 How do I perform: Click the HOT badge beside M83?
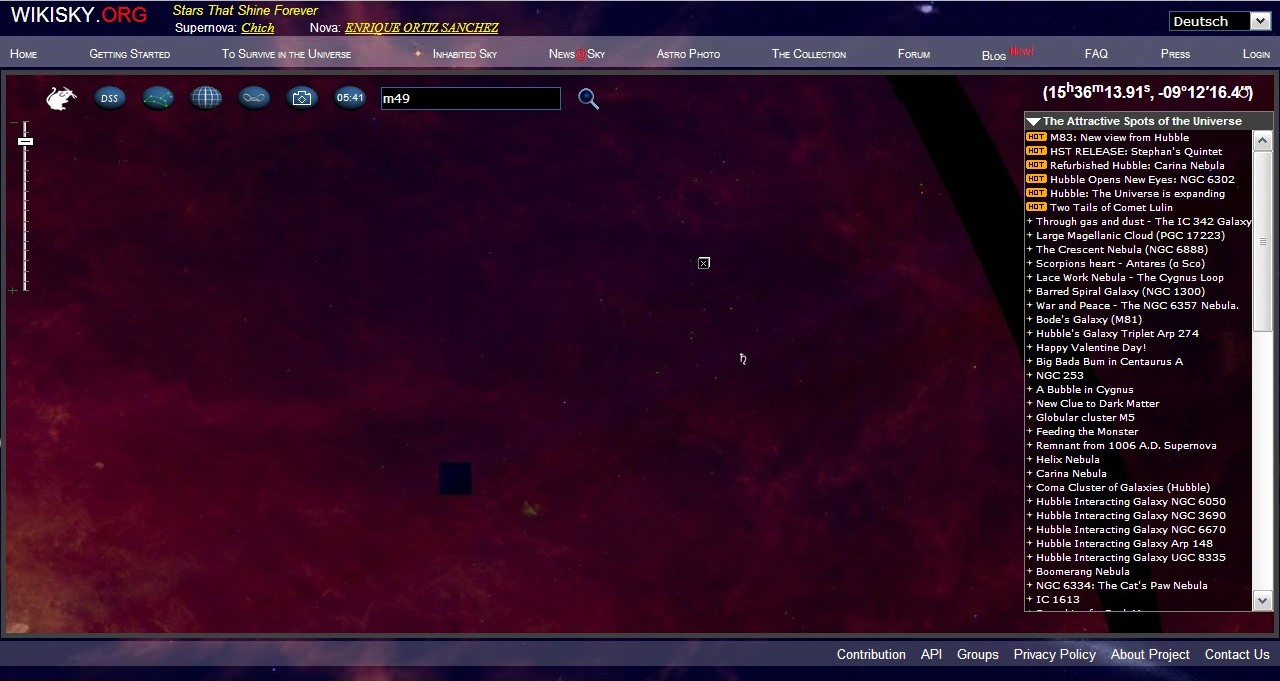1036,137
